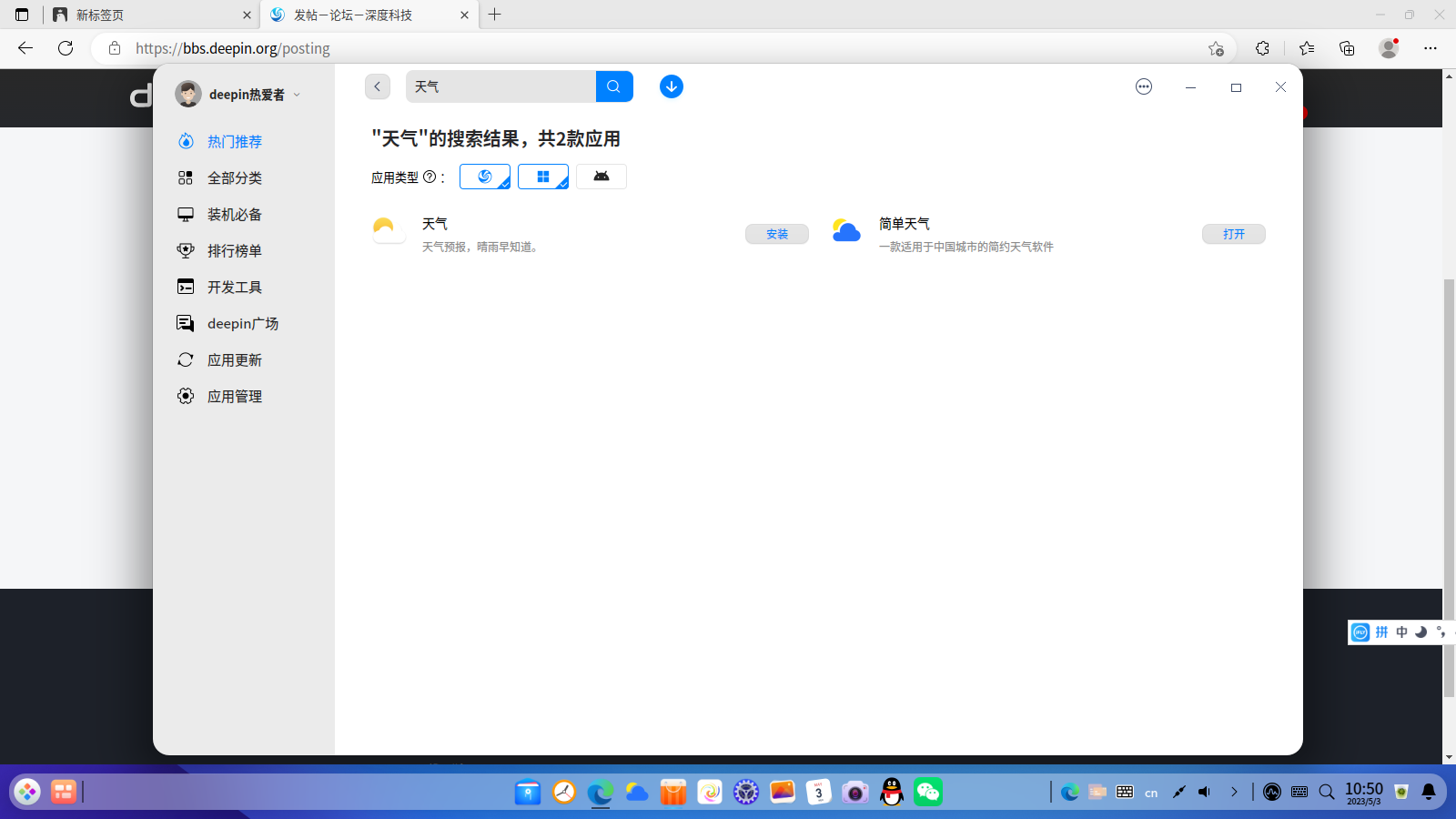The image size is (1456, 819).
Task: Select 装机必备 in the sidebar
Action: [236, 214]
